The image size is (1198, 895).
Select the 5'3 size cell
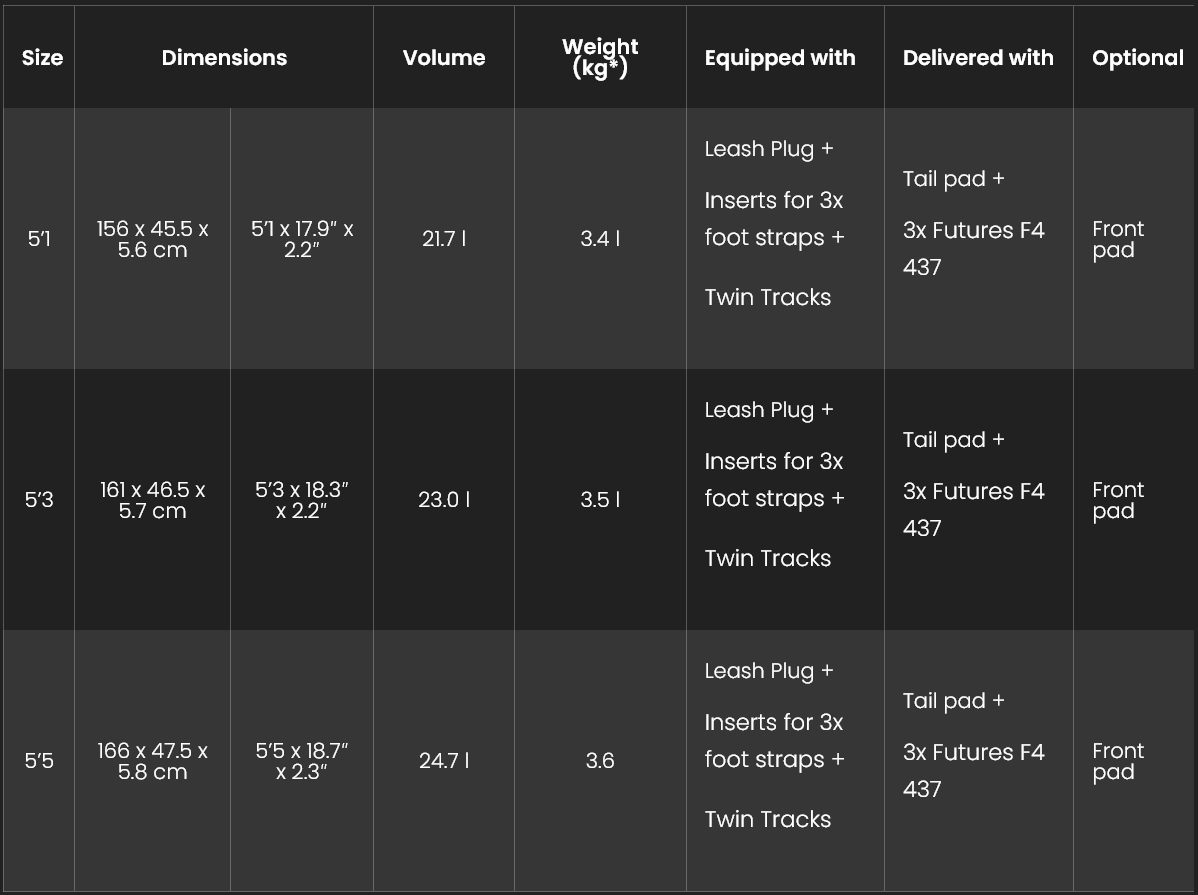[x=39, y=500]
